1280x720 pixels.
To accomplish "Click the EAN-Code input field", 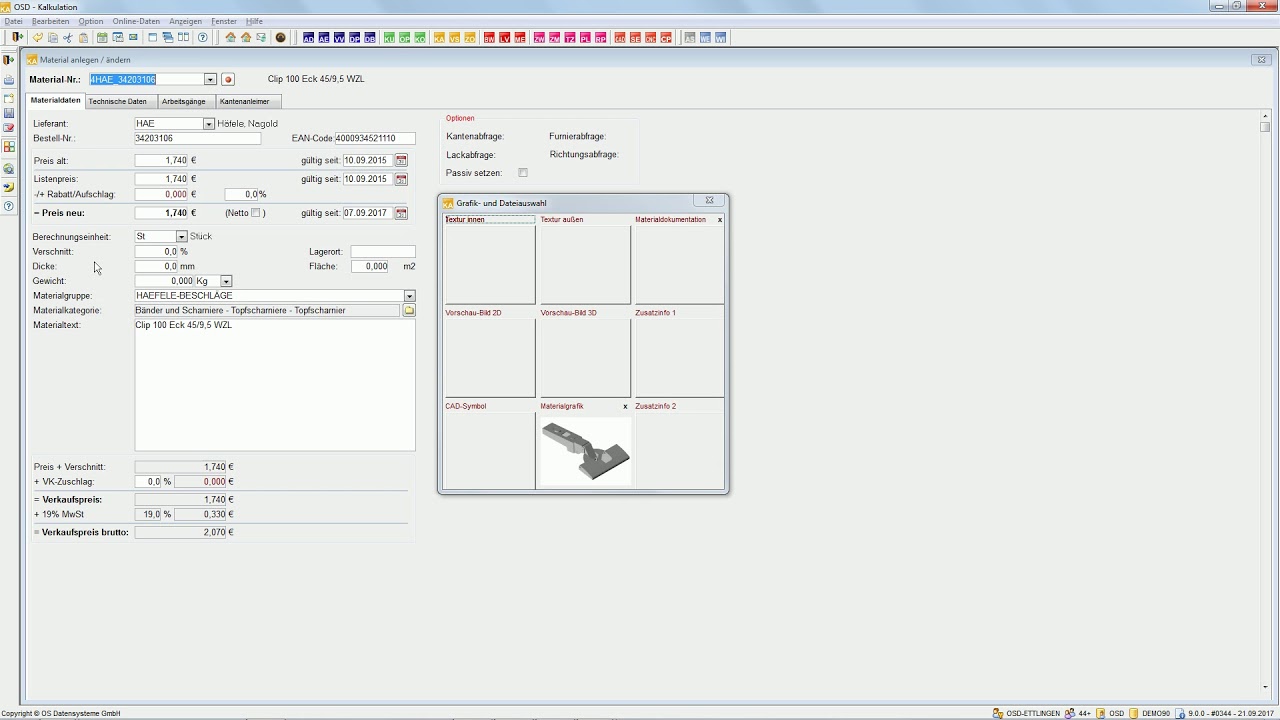I will coord(375,139).
